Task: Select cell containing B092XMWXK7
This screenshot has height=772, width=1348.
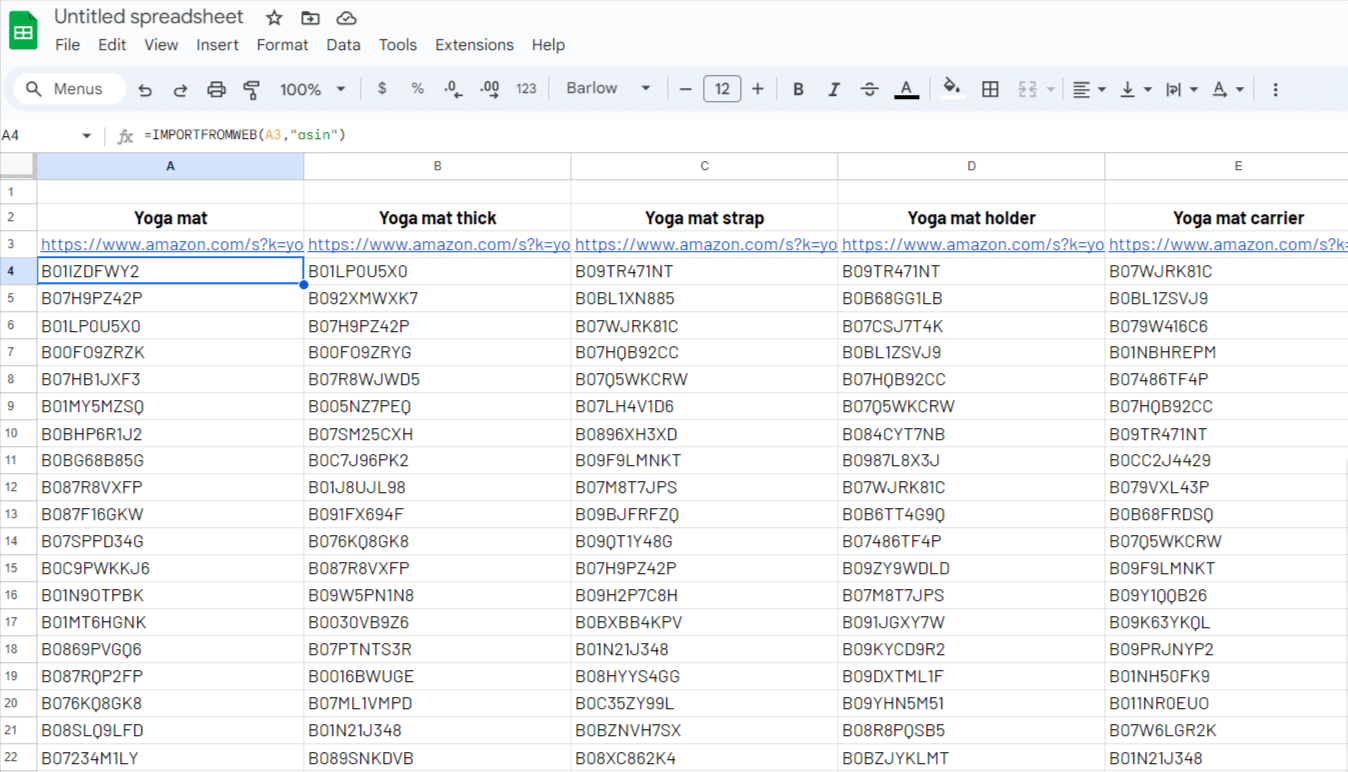Action: point(437,298)
